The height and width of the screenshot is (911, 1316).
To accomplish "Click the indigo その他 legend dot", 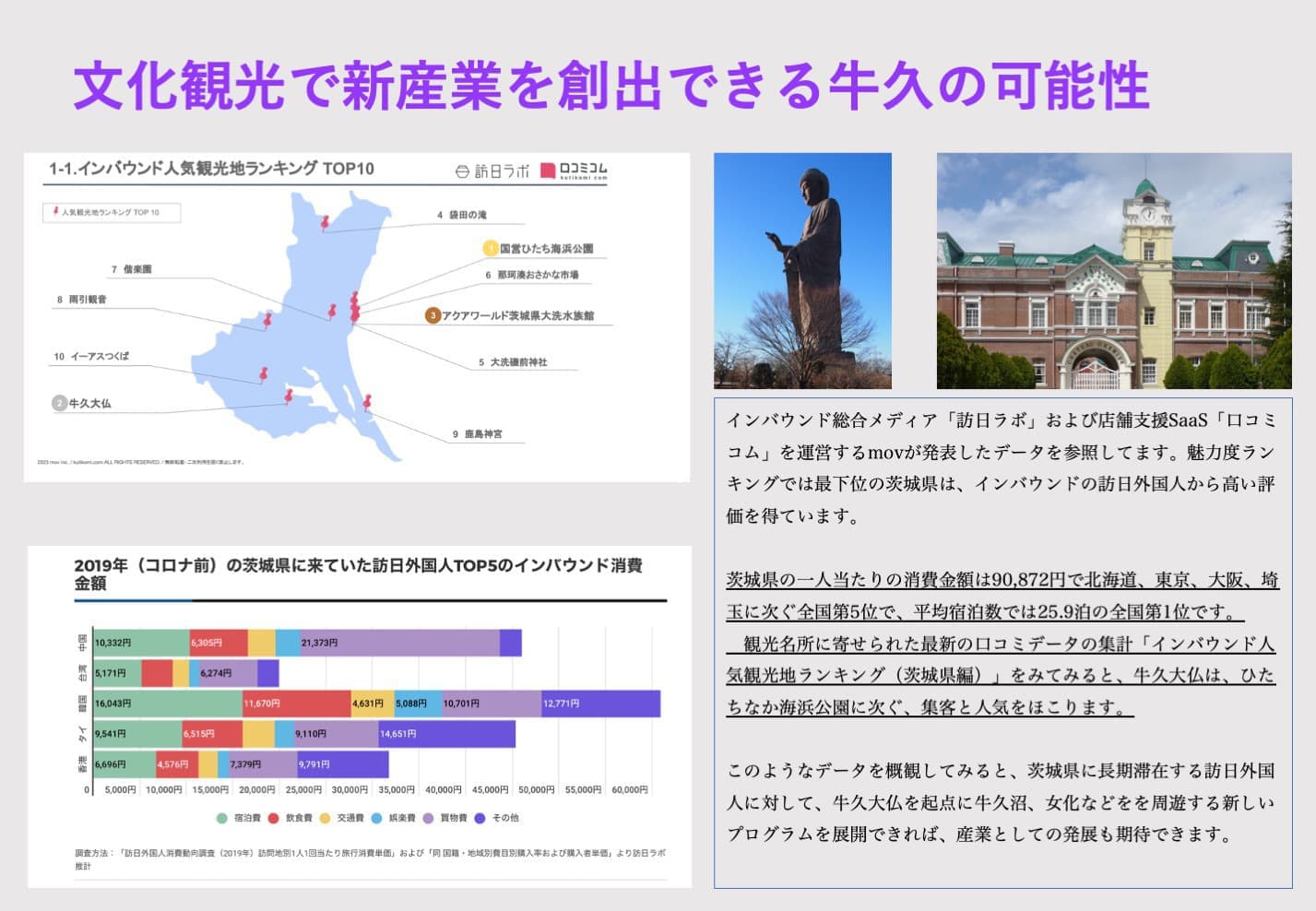I will point(480,818).
